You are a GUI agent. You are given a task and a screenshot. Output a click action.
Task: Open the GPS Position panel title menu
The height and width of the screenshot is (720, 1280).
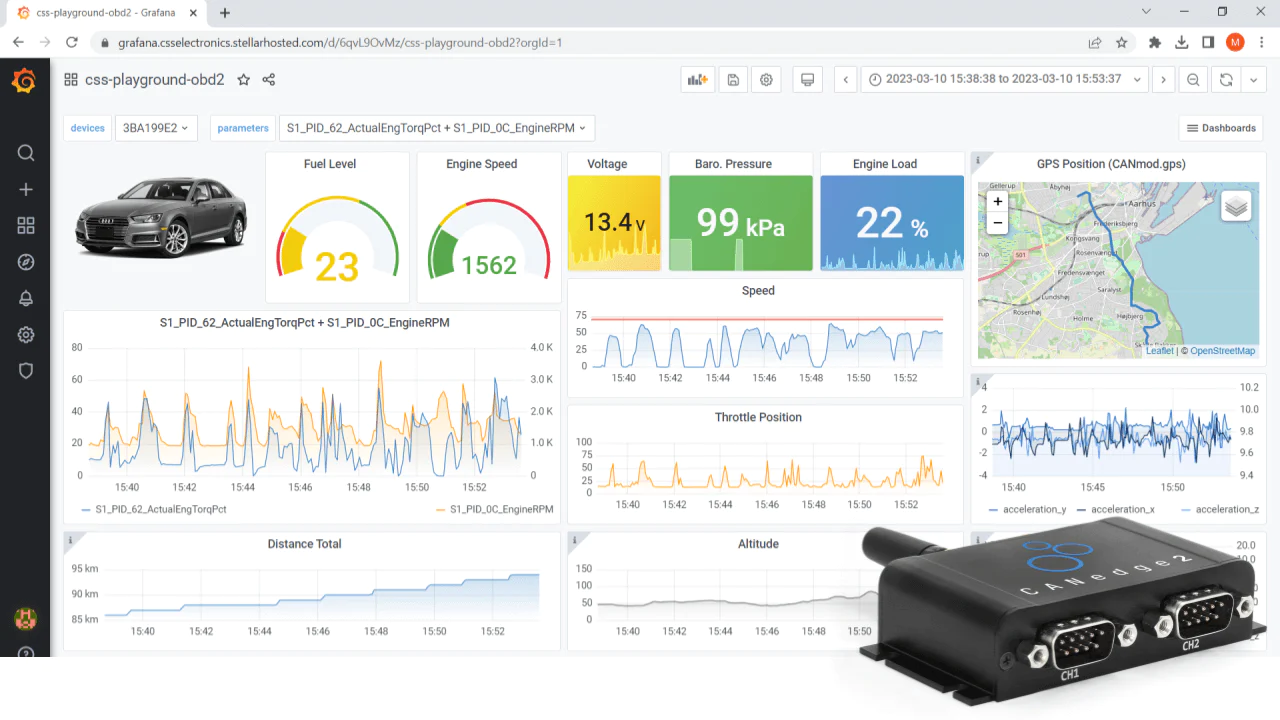pyautogui.click(x=1111, y=164)
